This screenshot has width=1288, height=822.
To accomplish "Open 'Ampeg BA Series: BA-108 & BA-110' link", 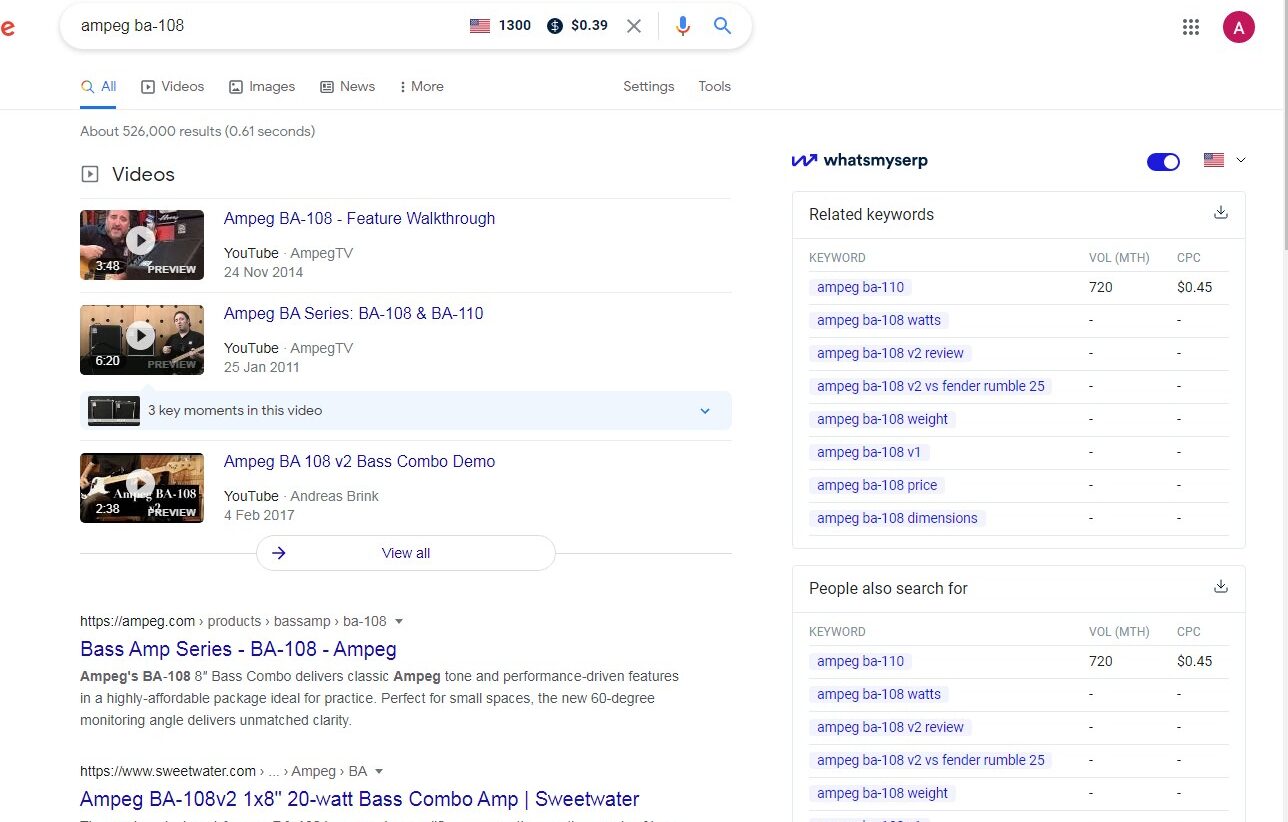I will (353, 313).
